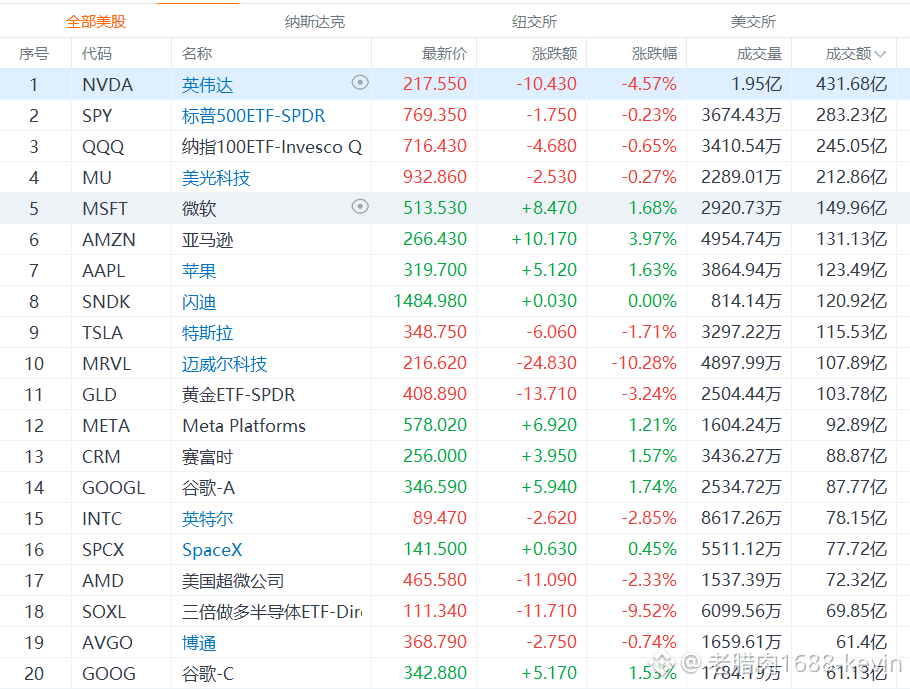Open the 迈威尔科技 stock link
910x689 pixels.
(225, 363)
